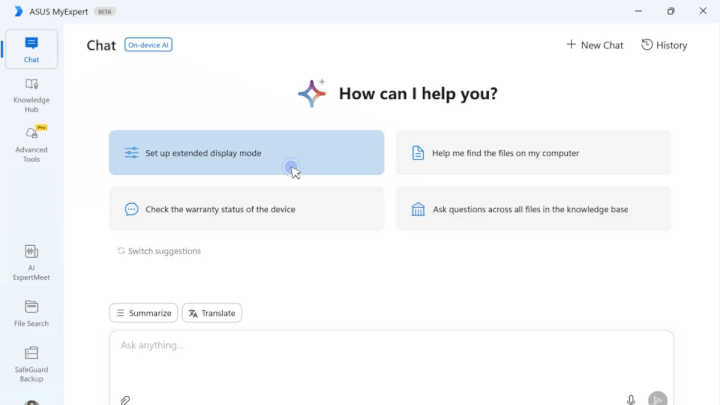The width and height of the screenshot is (720, 405).
Task: Start a New Chat
Action: click(595, 45)
